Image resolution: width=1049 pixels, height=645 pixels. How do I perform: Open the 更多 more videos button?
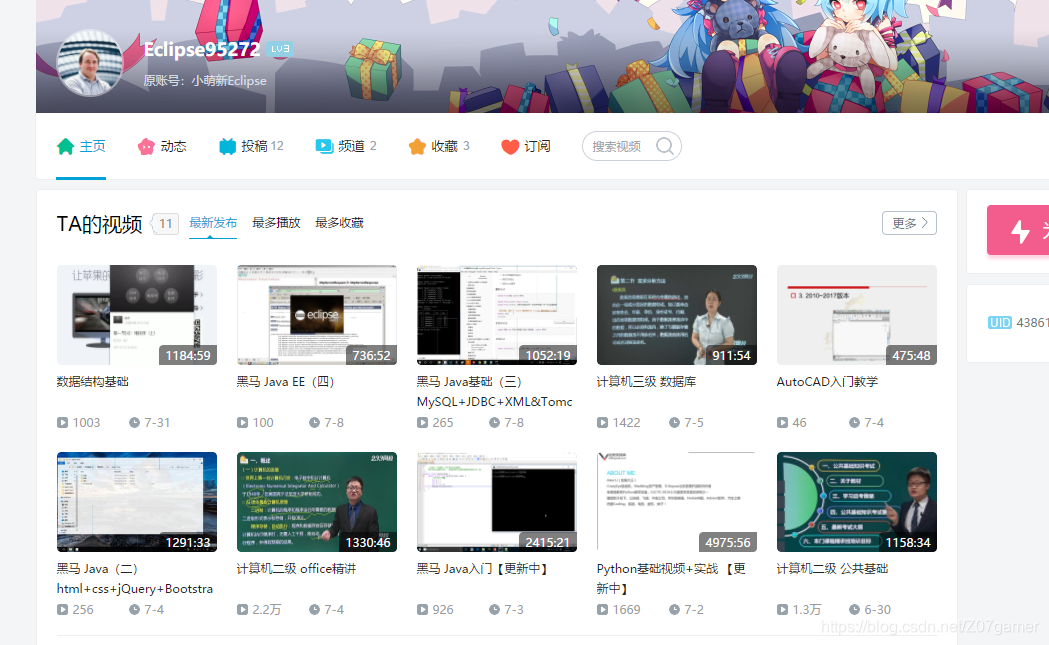(x=909, y=223)
